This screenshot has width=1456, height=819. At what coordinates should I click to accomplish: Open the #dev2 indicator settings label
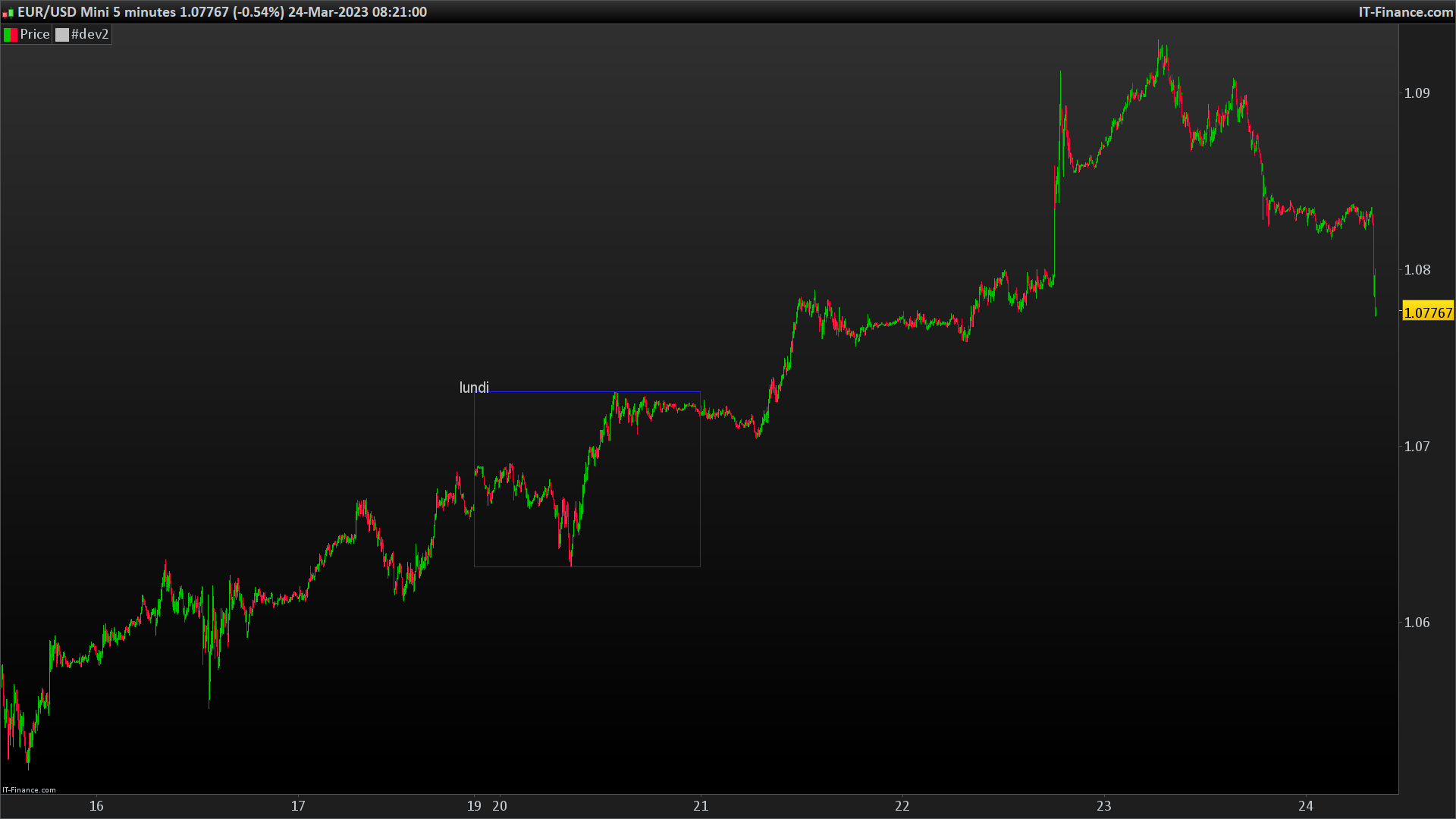89,35
